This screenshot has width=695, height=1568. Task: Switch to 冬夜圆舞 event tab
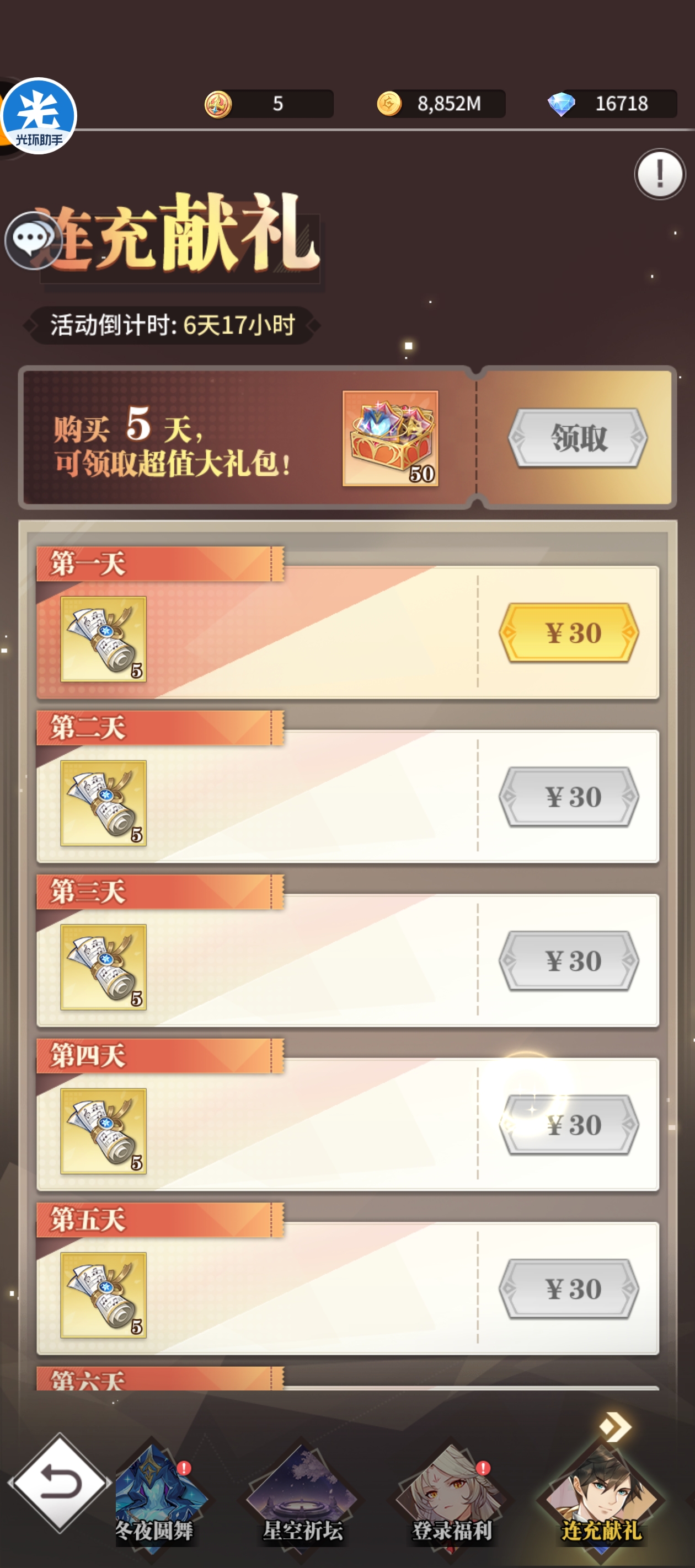[x=154, y=1495]
